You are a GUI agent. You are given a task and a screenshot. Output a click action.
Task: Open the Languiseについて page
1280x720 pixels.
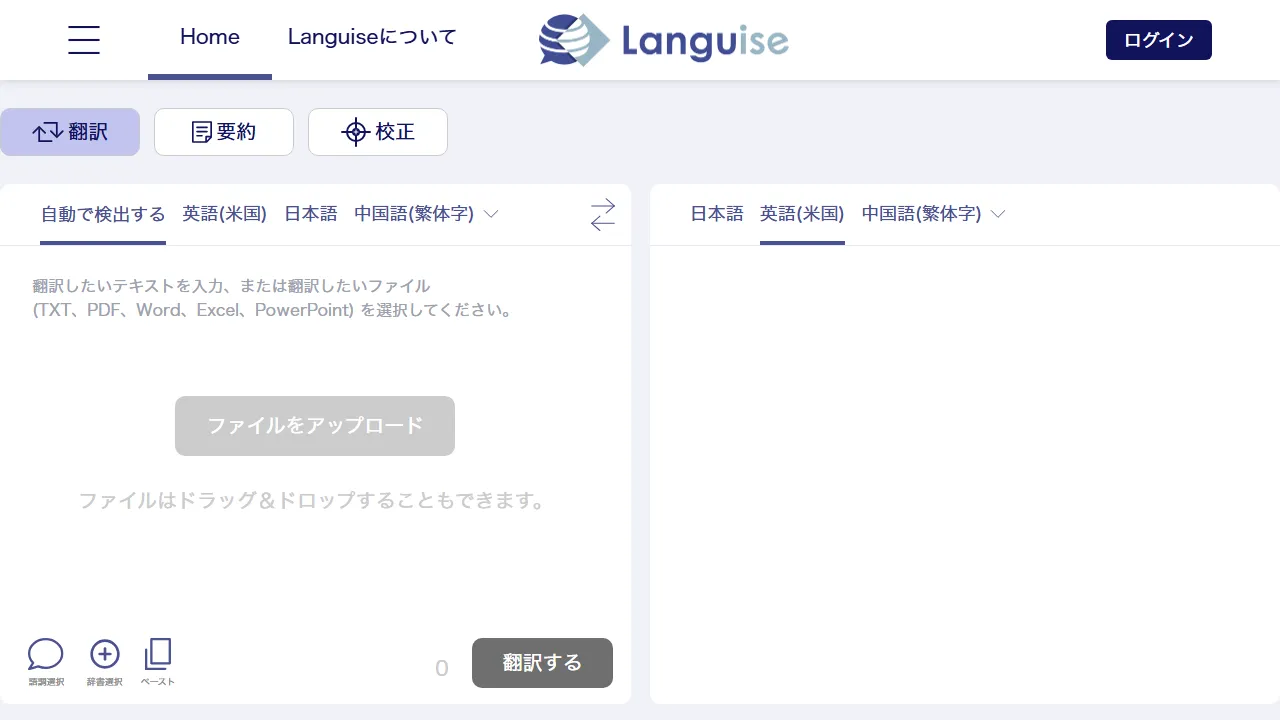click(371, 36)
